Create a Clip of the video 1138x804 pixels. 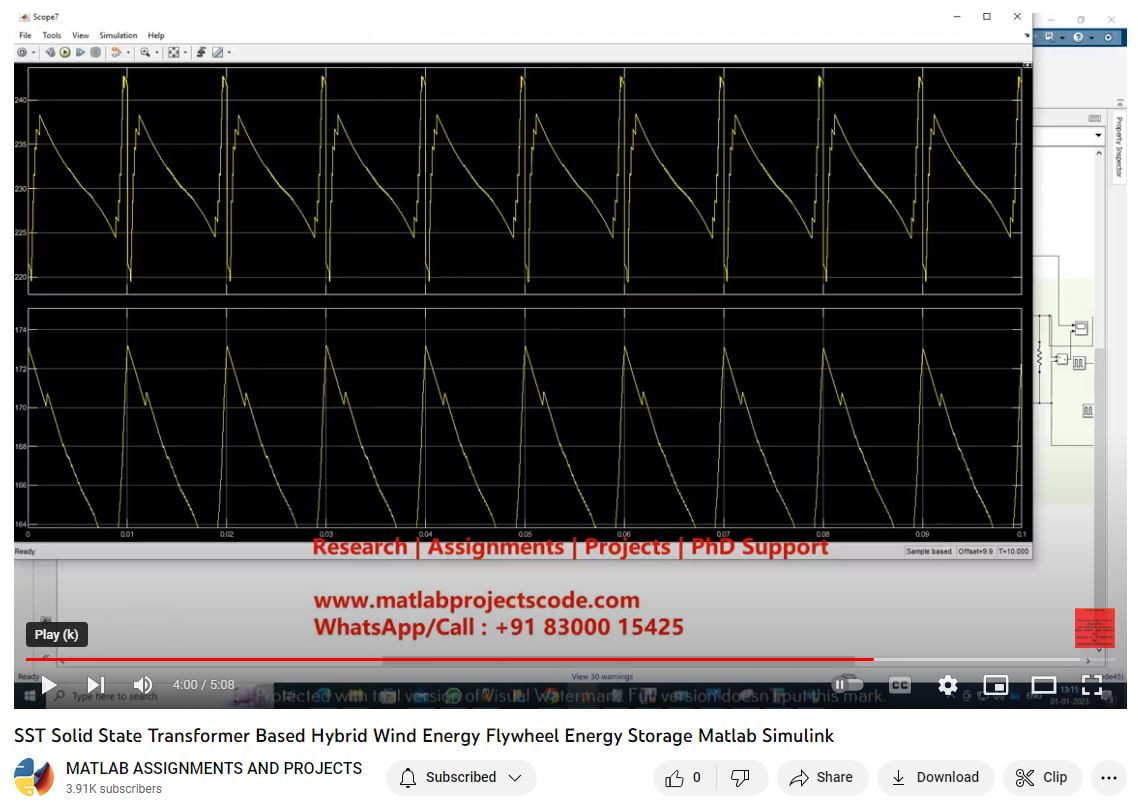point(1041,778)
